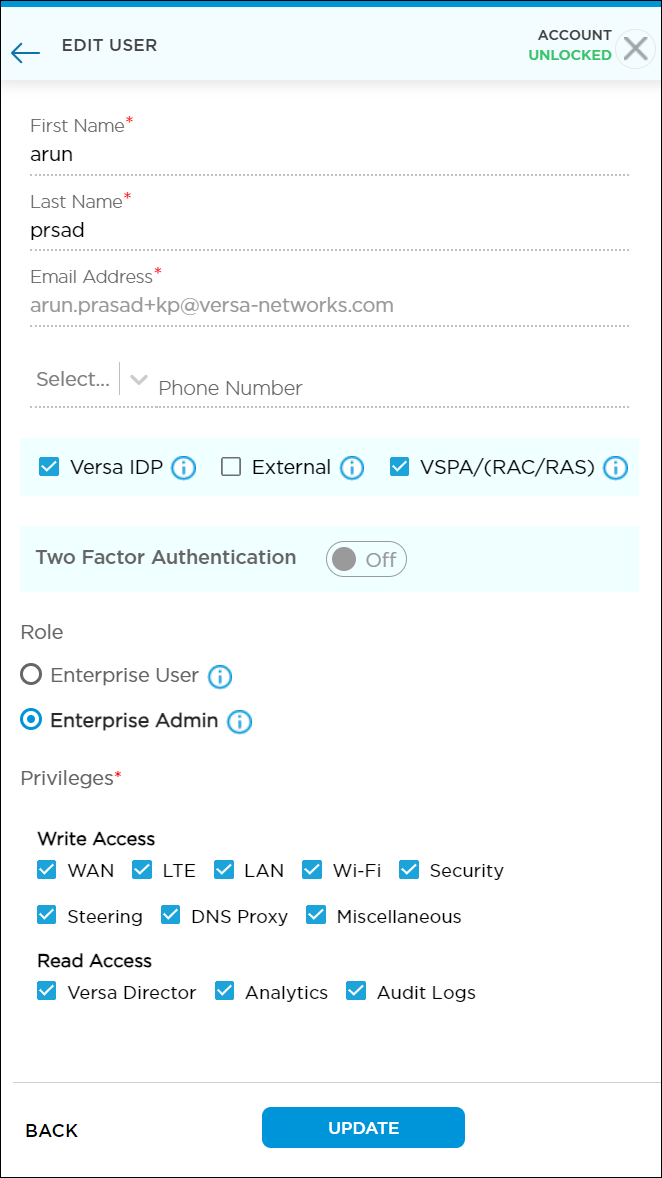Select the Enterprise Admin radio button
Viewport: 662px width, 1178px height.
click(x=32, y=719)
